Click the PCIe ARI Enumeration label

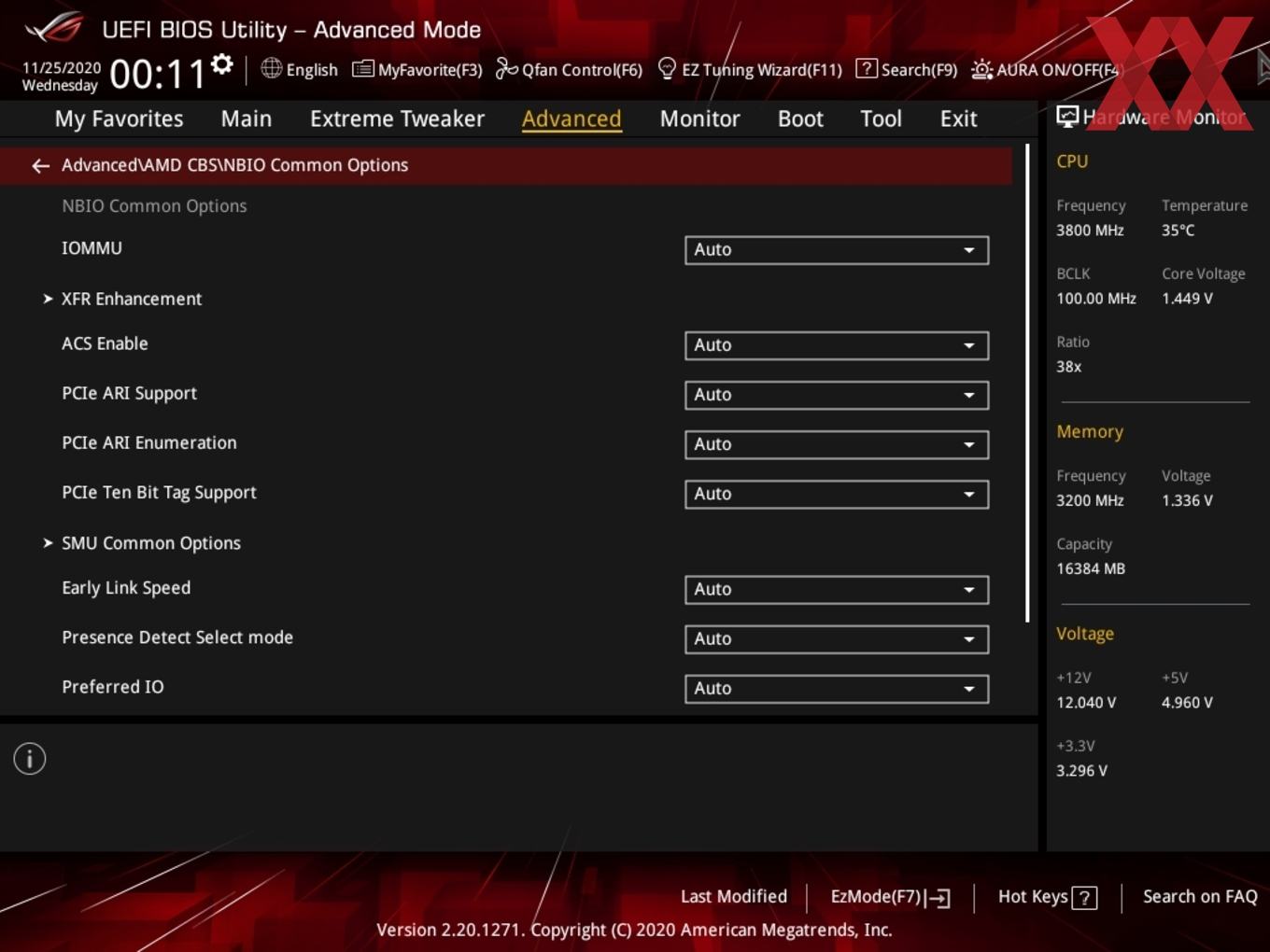[149, 442]
